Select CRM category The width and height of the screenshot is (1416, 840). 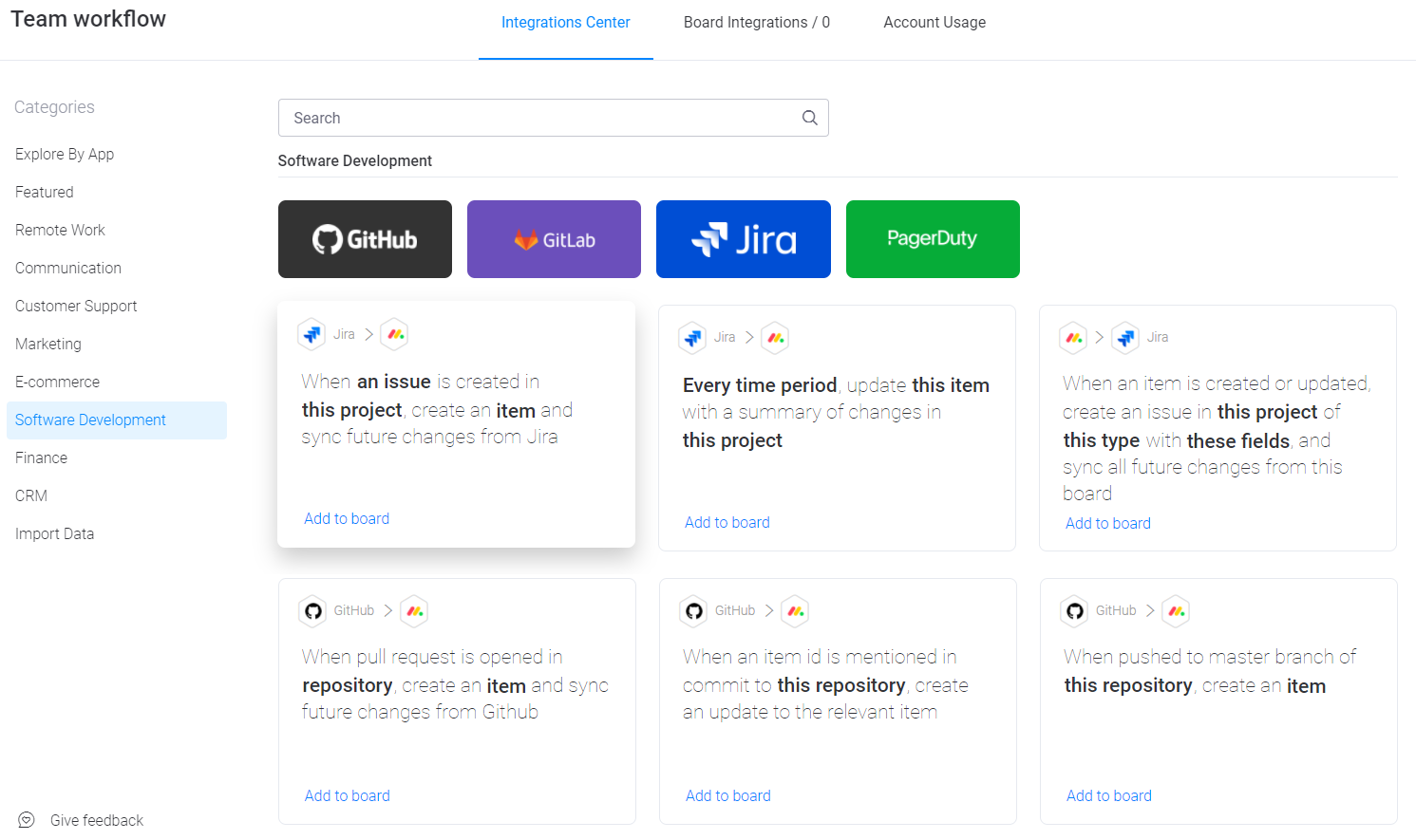(x=117, y=495)
